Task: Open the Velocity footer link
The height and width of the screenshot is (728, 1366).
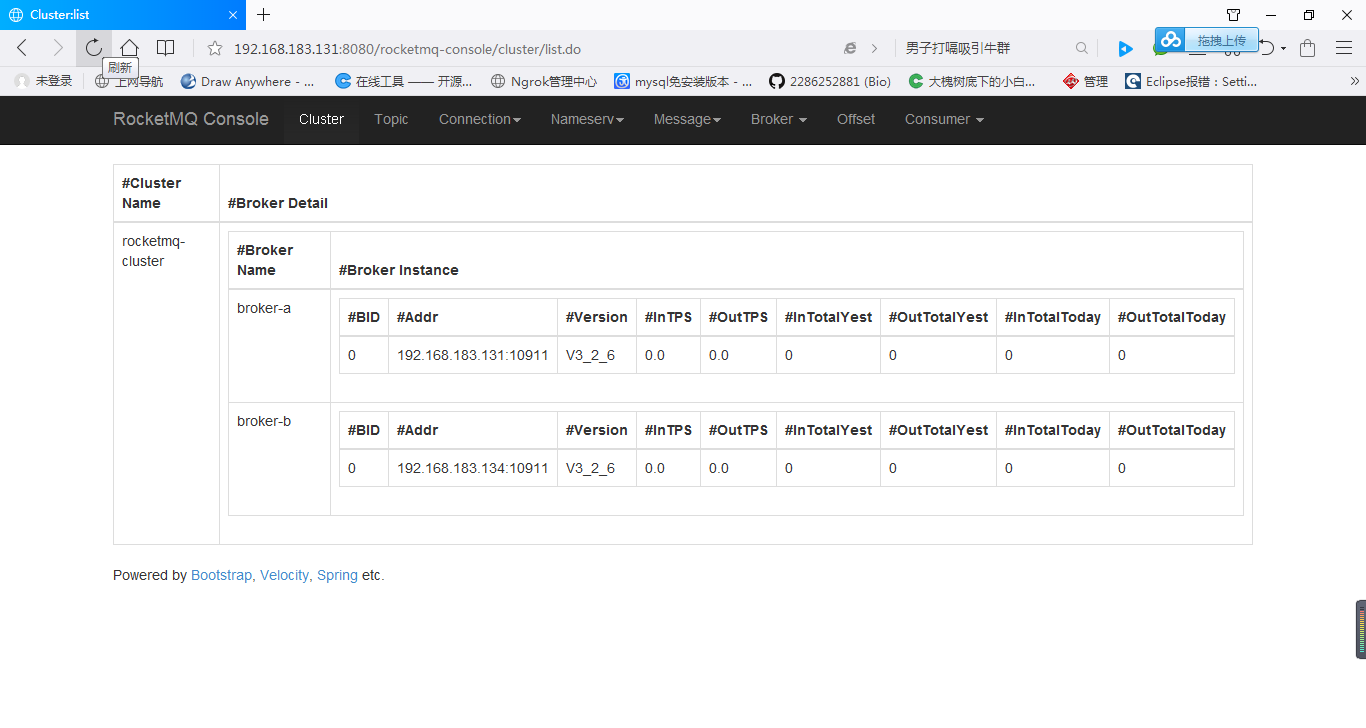Action: 284,575
